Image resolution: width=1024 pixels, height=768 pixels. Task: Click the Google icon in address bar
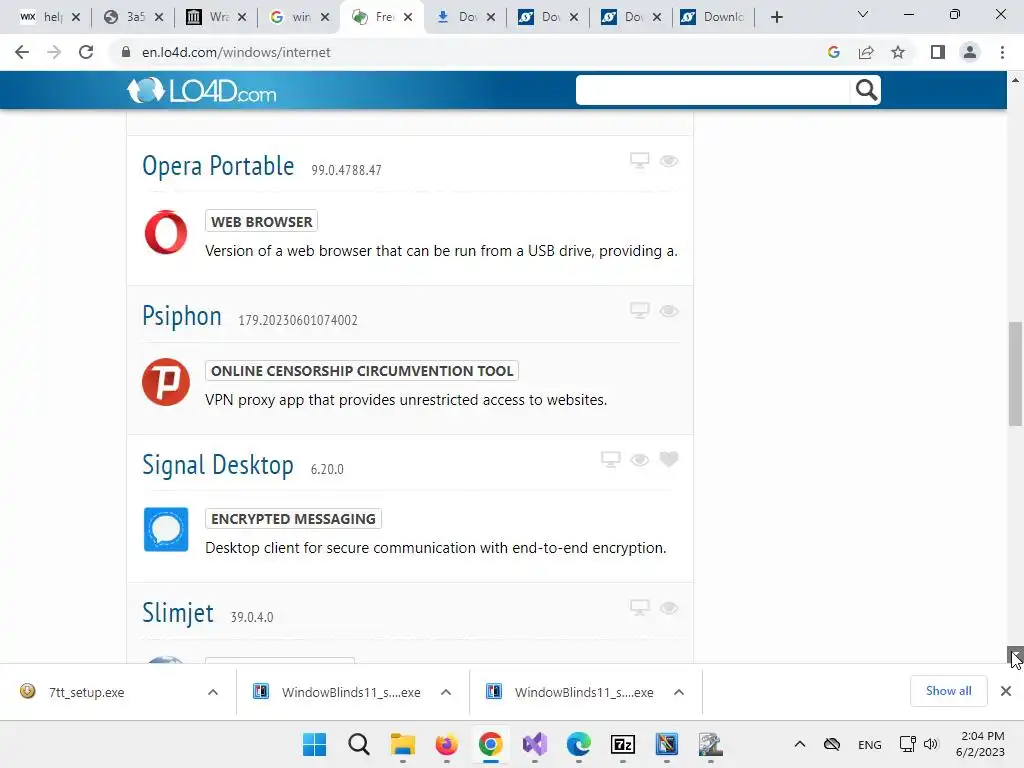833,52
